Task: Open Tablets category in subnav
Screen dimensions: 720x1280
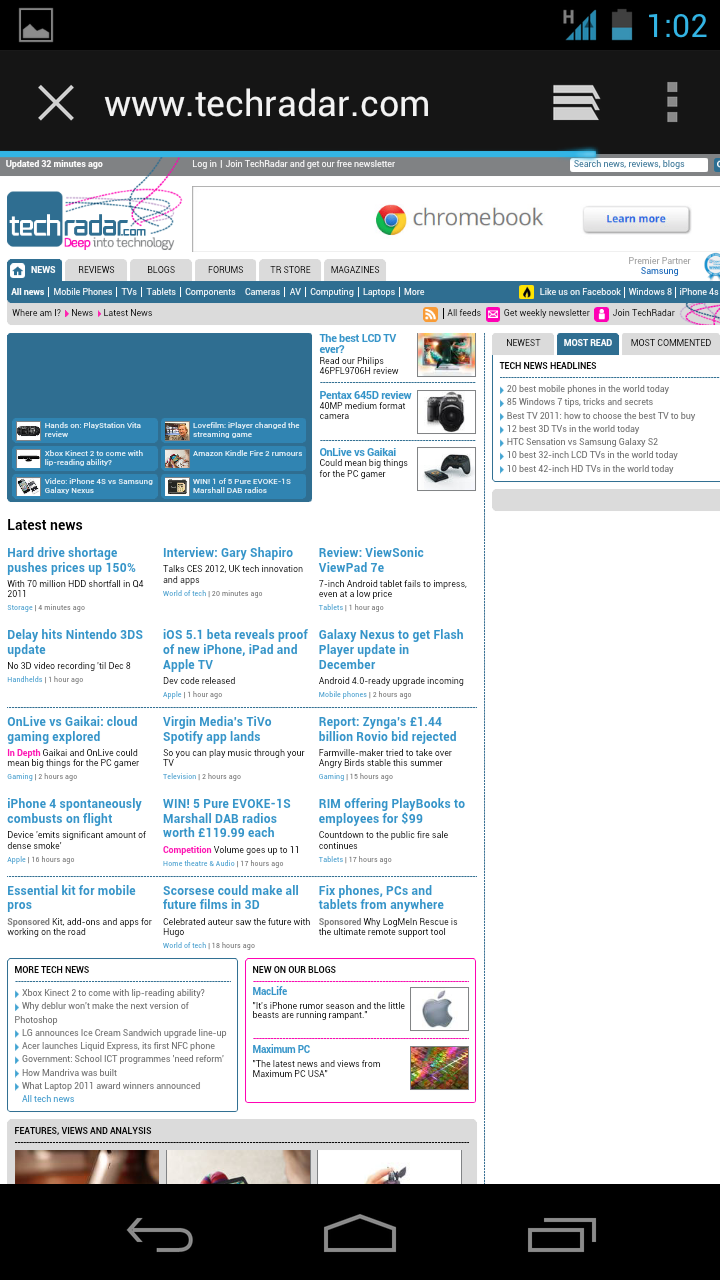Action: click(x=161, y=292)
